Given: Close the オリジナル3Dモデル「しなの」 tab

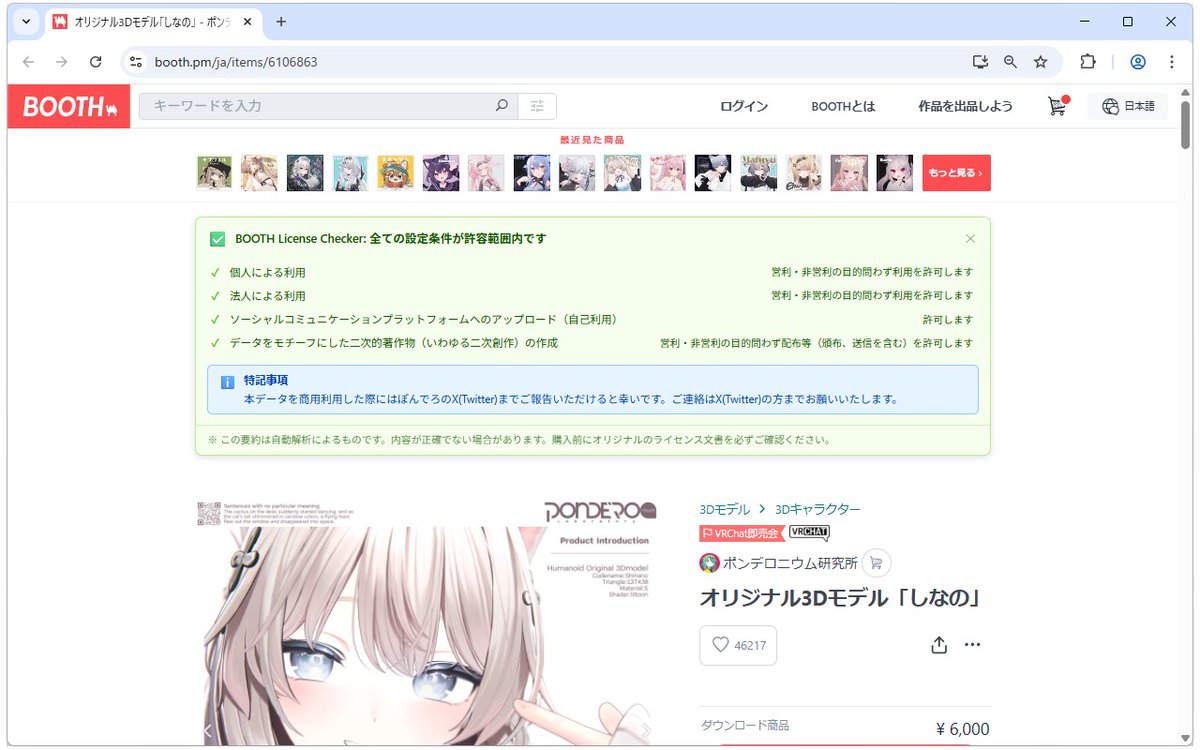Looking at the screenshot, I should [249, 21].
